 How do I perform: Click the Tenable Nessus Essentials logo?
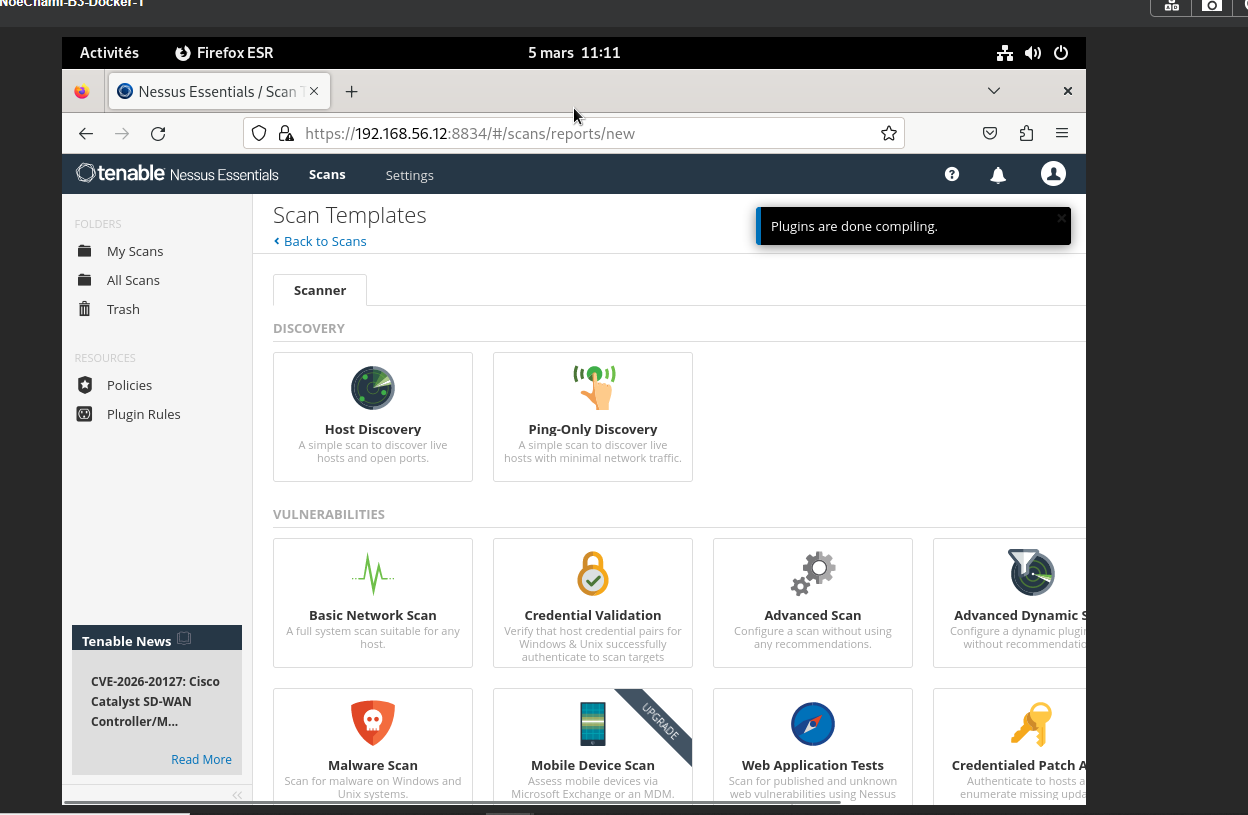[178, 174]
